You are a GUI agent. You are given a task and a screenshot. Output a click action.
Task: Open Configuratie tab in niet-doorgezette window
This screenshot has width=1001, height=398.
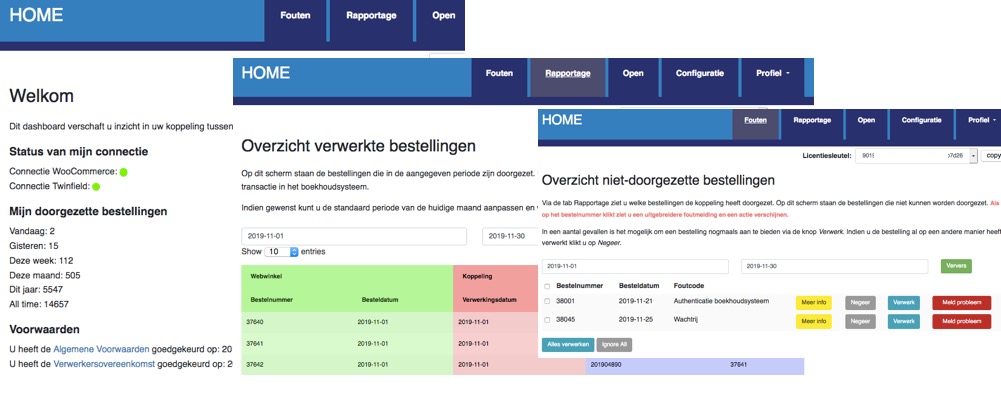tap(921, 119)
